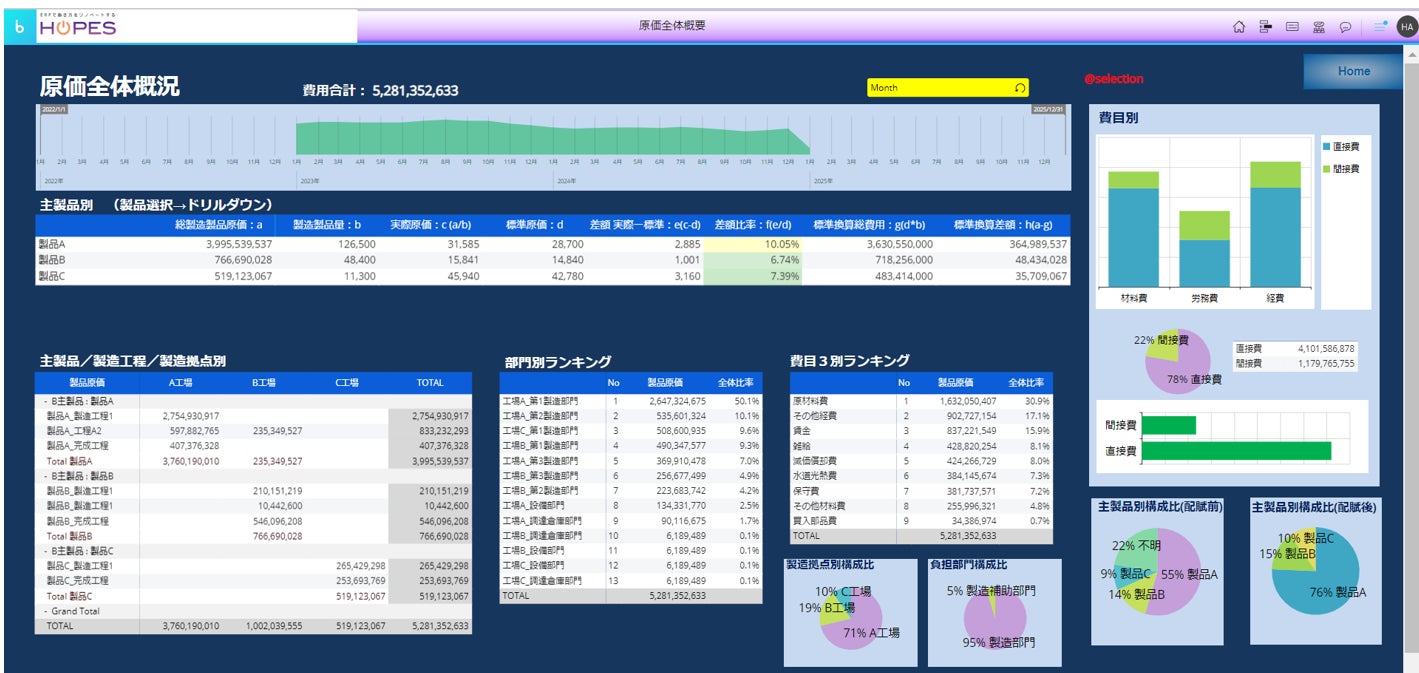This screenshot has width=1419, height=673.
Task: Sort by 製造製品量 : b column header
Action: coord(327,225)
